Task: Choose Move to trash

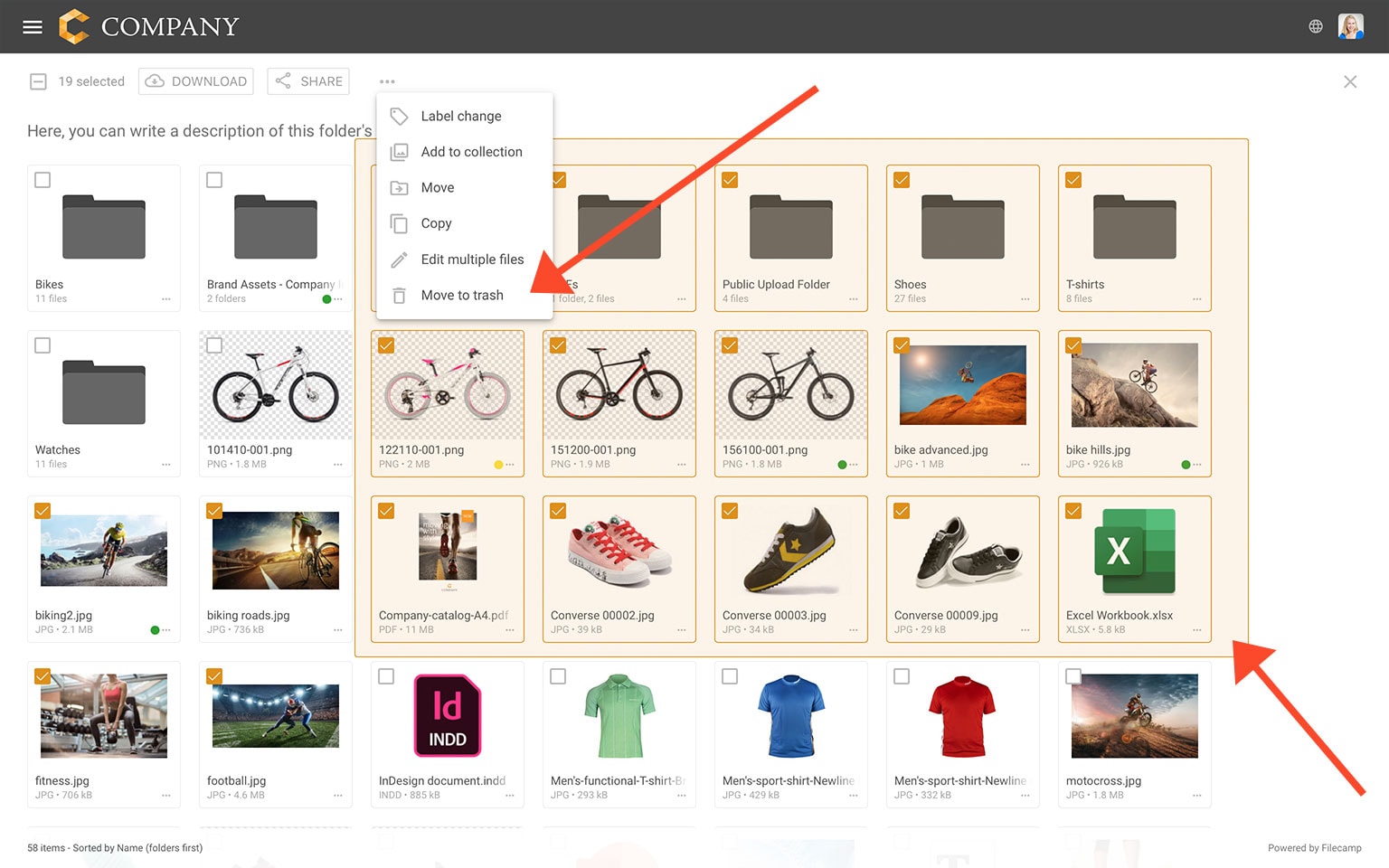Action: 464,295
